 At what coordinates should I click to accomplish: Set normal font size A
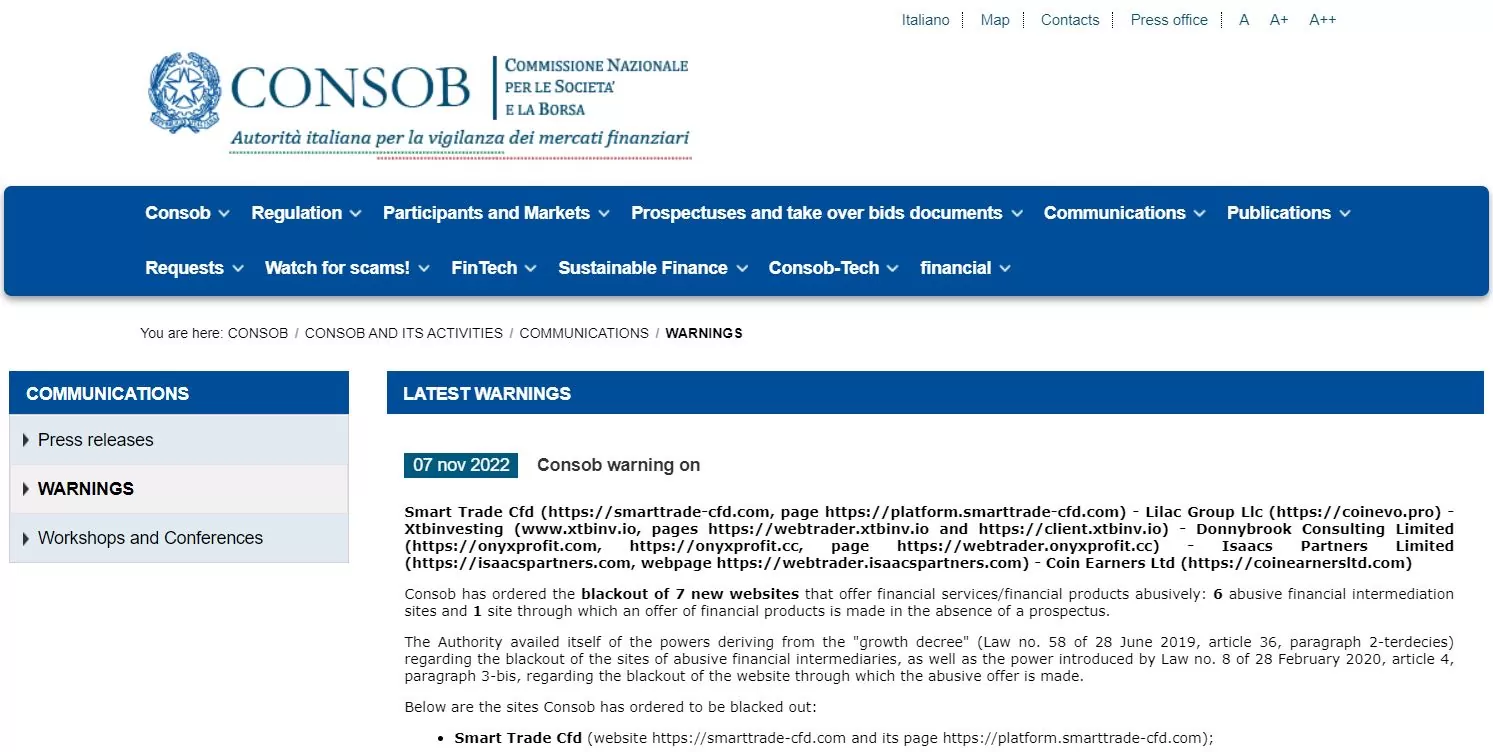pos(1244,20)
